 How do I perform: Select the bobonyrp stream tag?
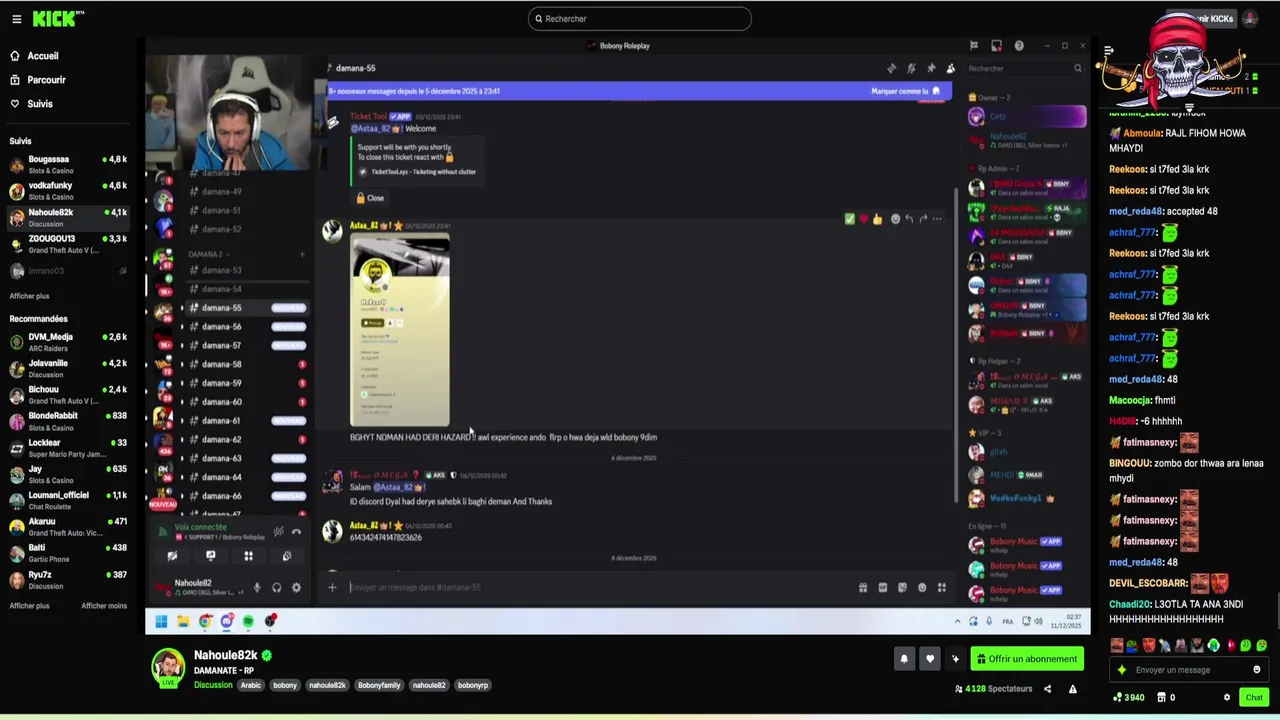[473, 685]
